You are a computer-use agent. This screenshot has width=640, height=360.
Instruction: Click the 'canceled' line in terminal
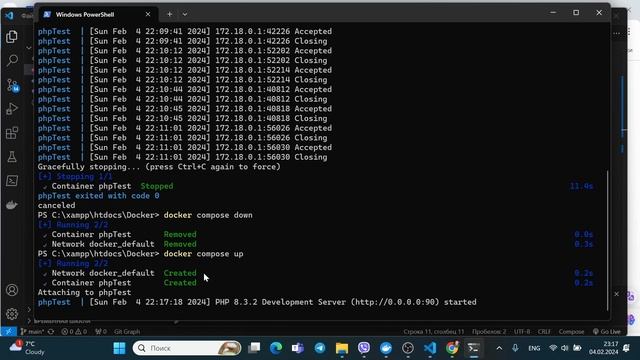pos(56,206)
